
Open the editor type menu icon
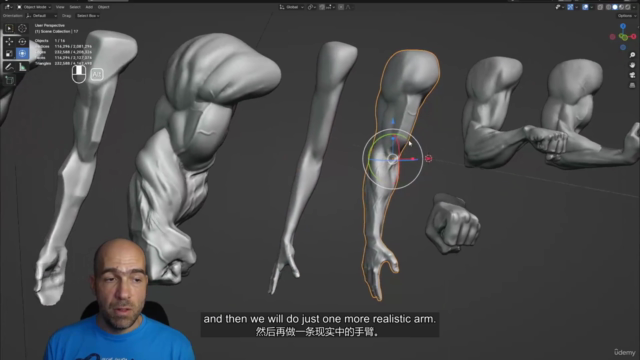(x=8, y=7)
